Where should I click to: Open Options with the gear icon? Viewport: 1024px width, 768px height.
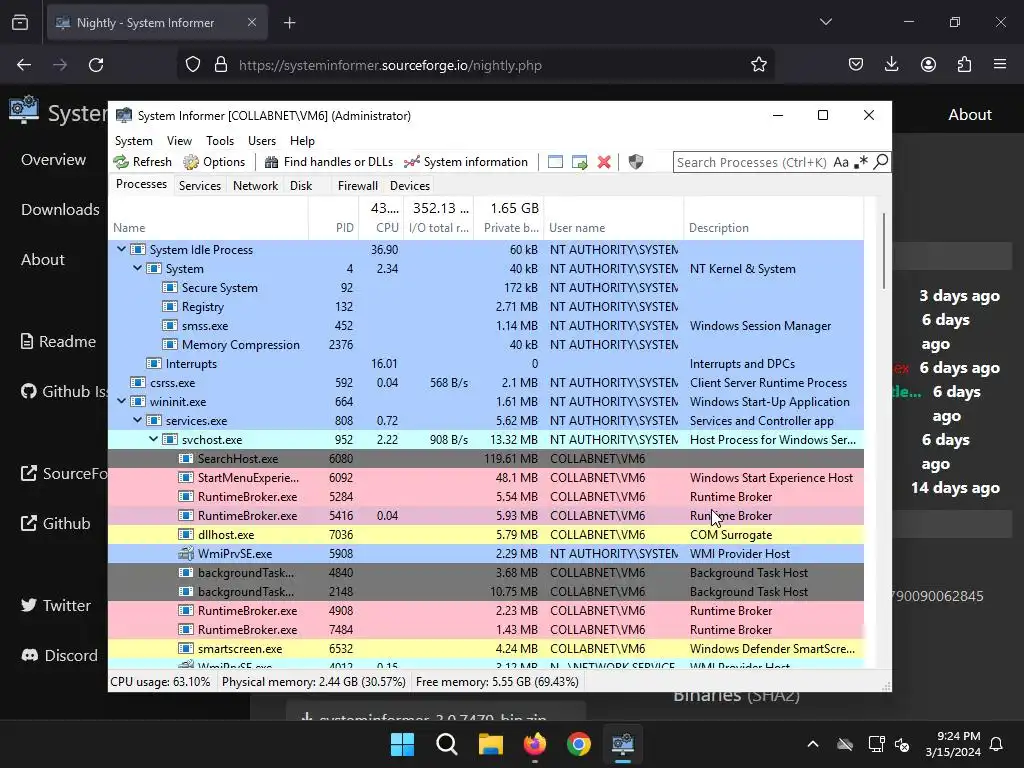coord(191,162)
